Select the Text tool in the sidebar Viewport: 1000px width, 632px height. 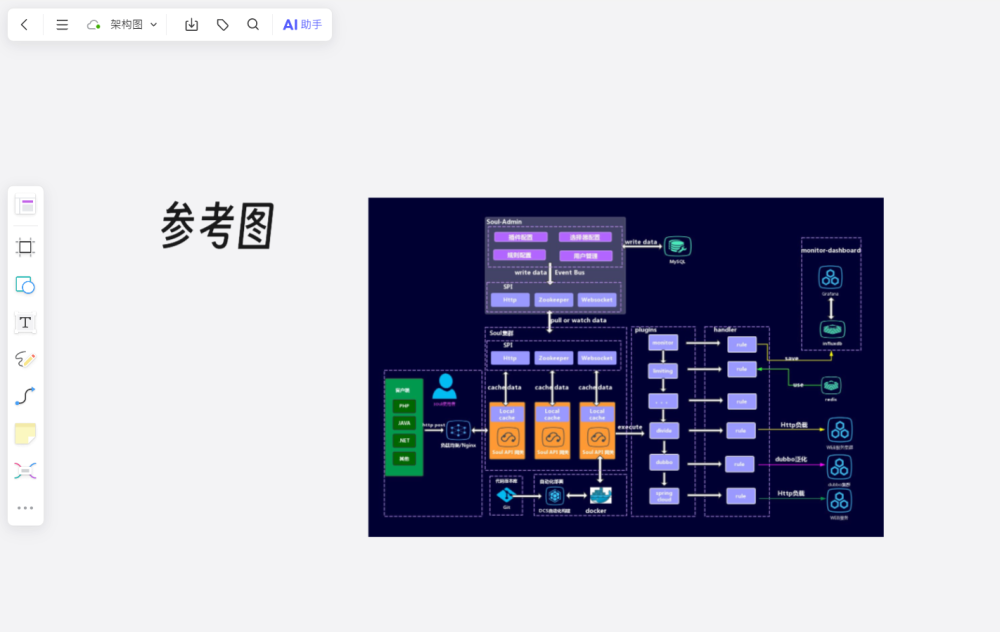(24, 322)
